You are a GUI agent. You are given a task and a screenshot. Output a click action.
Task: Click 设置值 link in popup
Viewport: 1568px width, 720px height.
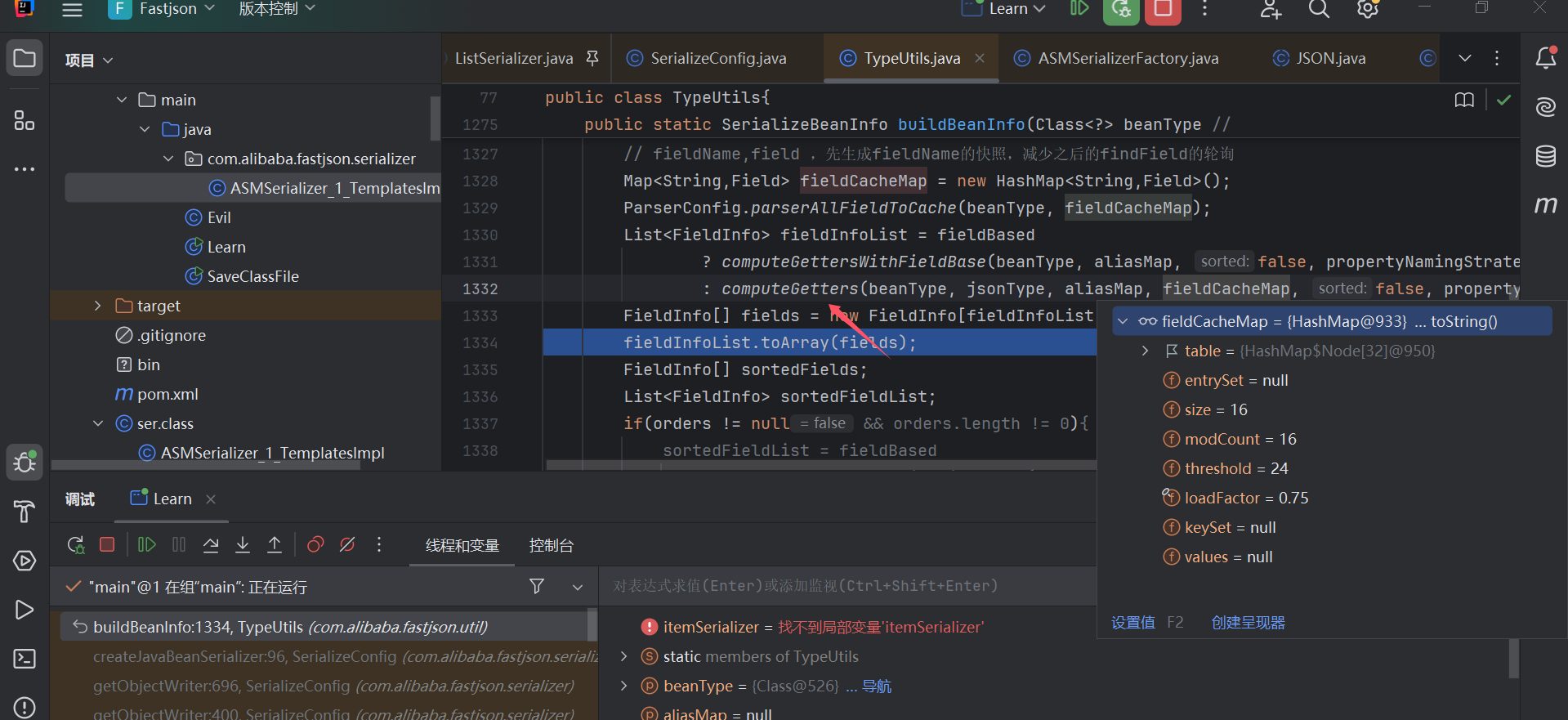tap(1133, 623)
